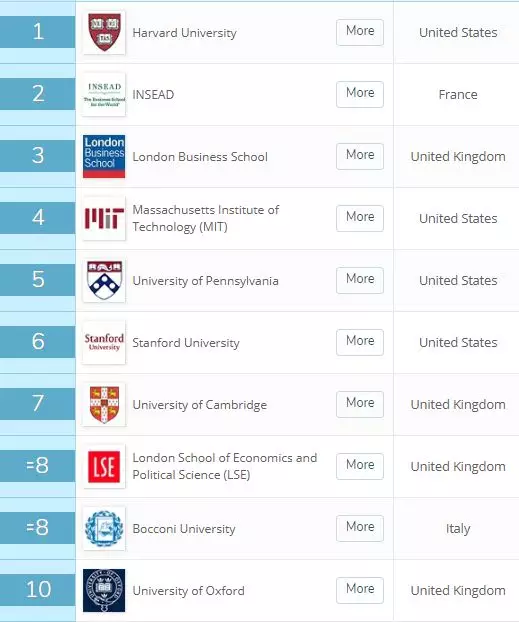Expand More for University of Oxford
The image size is (519, 622).
pos(360,590)
